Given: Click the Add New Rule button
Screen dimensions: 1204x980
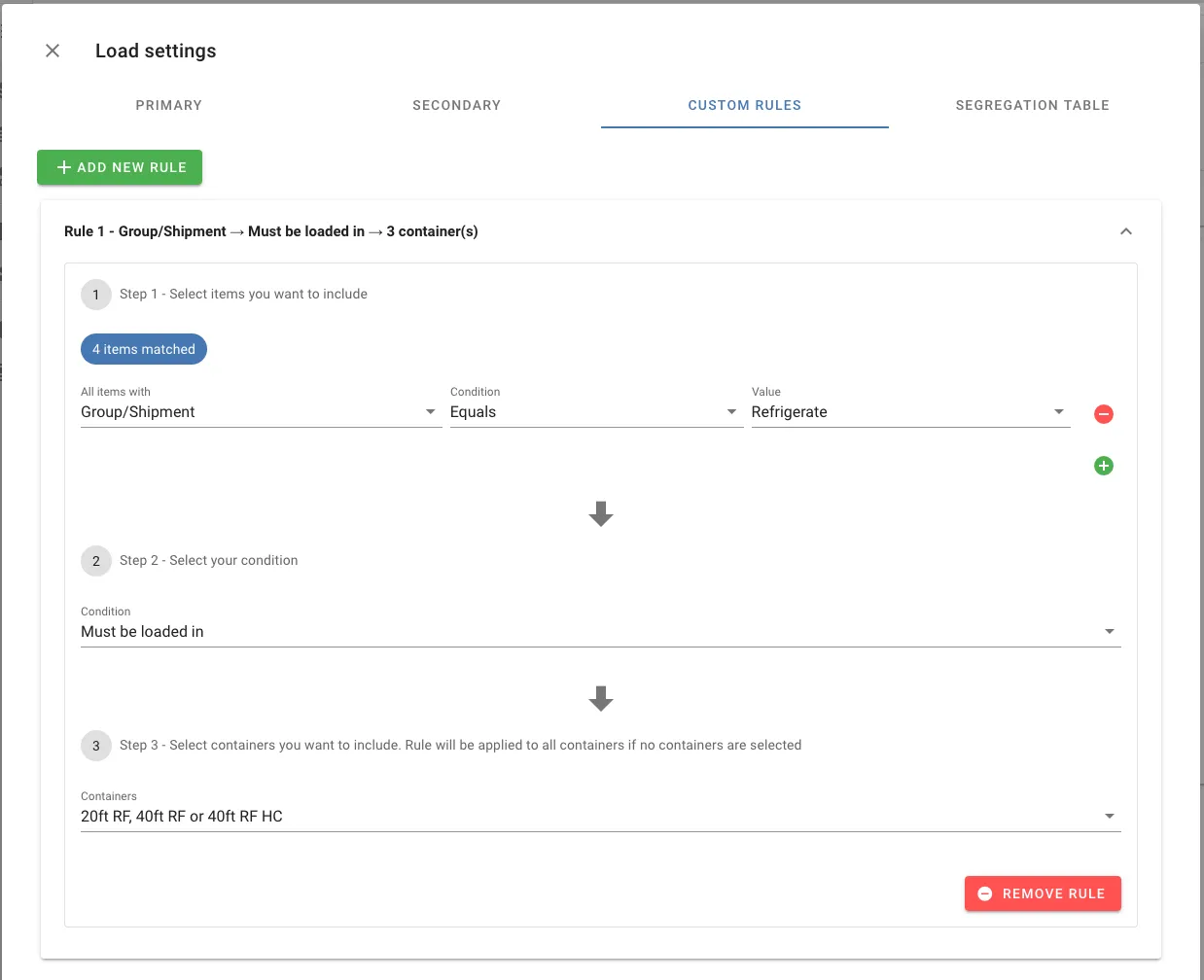Looking at the screenshot, I should [x=120, y=167].
